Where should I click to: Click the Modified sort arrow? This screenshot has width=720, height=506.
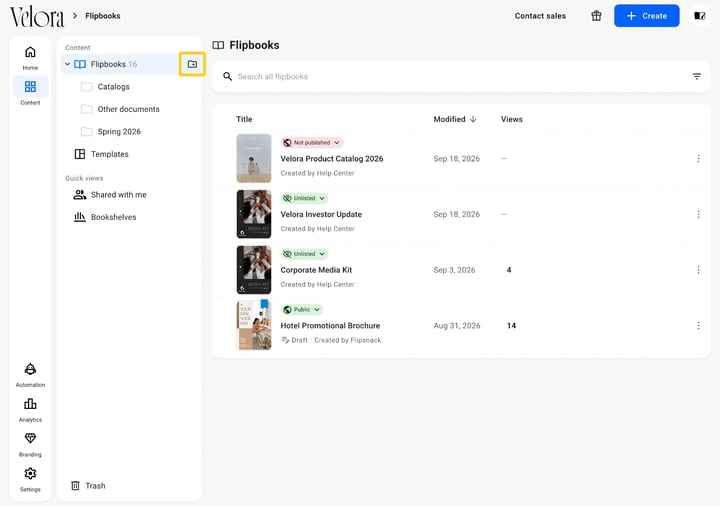[473, 119]
